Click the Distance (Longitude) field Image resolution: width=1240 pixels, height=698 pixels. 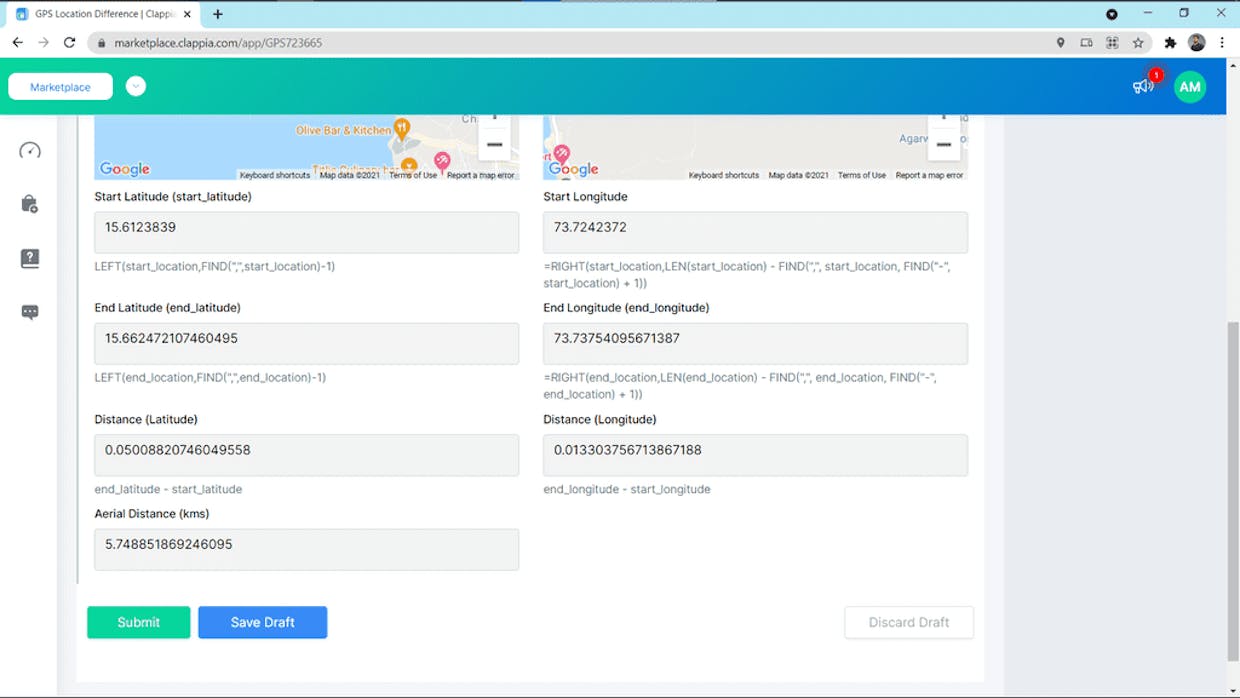755,455
